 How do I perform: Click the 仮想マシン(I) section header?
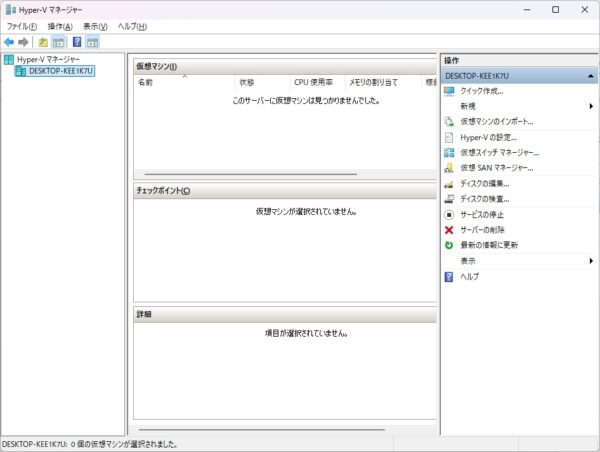285,66
